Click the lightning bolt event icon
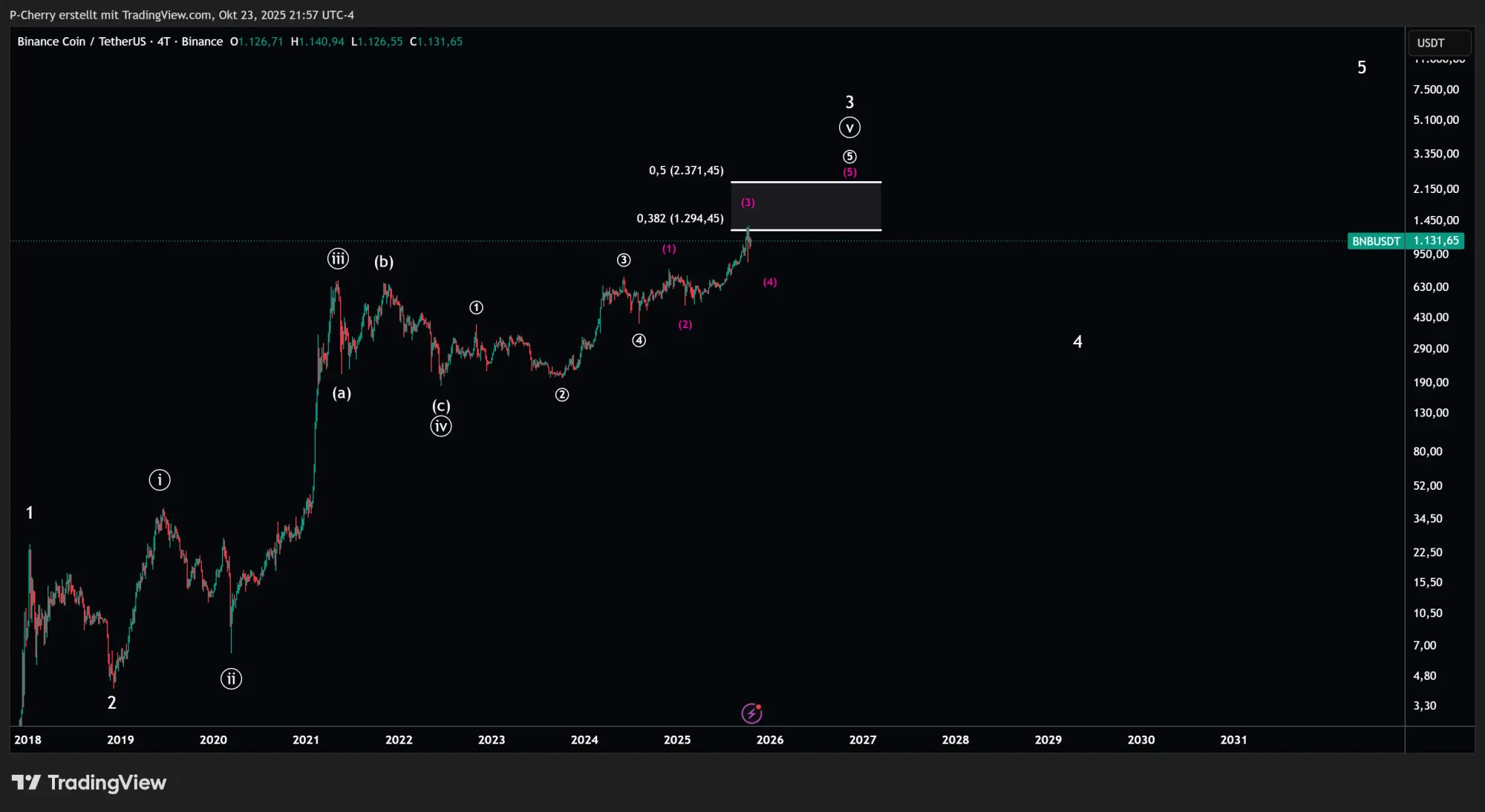The width and height of the screenshot is (1485, 812). click(x=751, y=713)
